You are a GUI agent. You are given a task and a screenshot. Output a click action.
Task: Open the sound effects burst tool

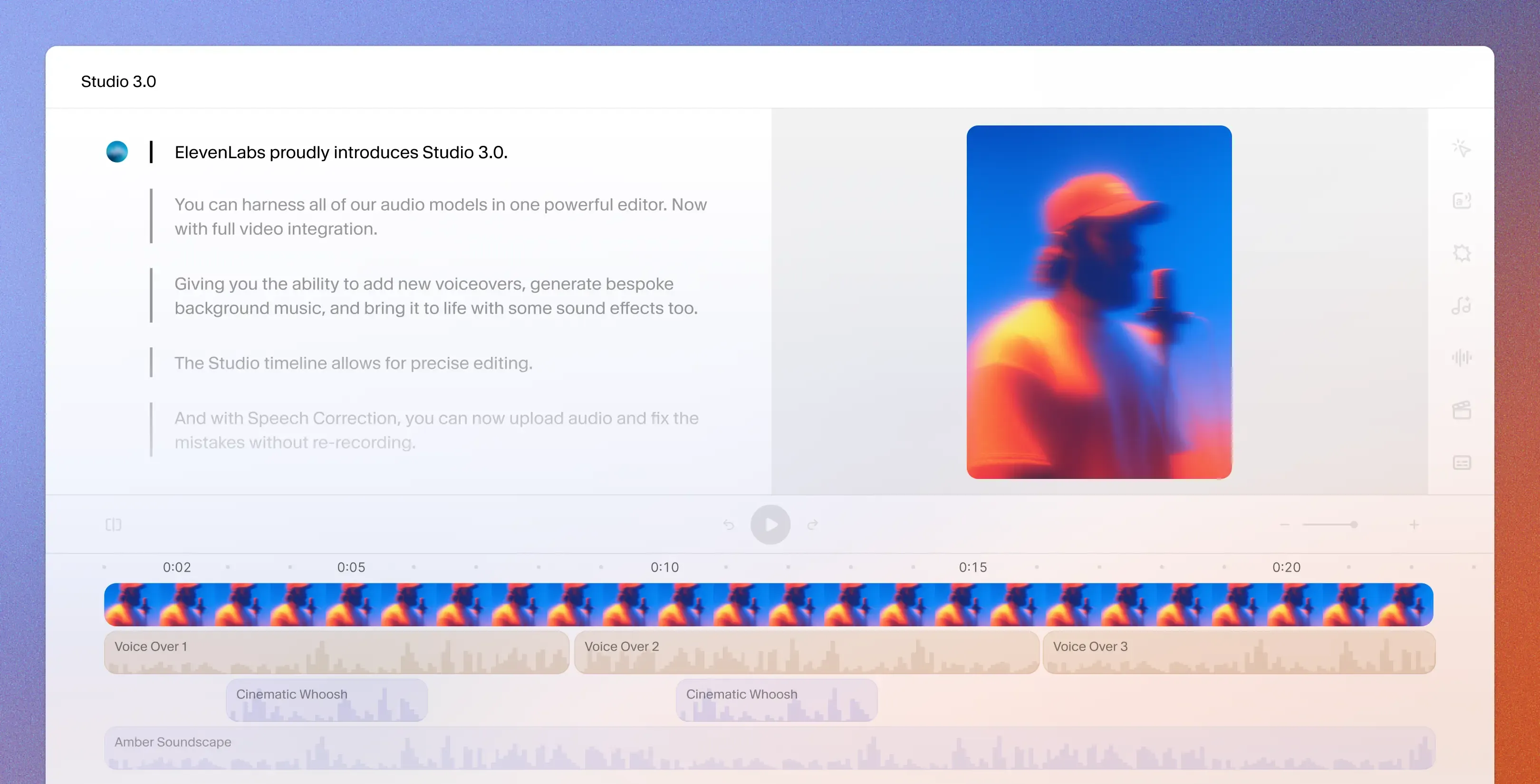coord(1462,253)
